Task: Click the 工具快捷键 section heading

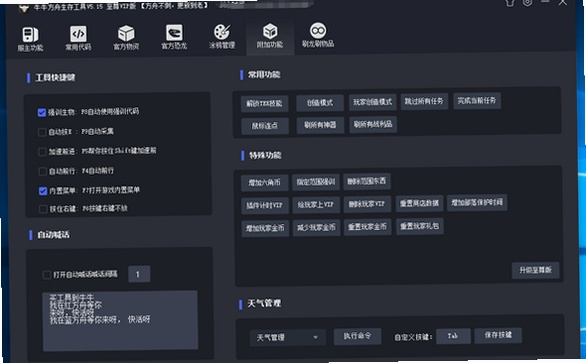Action: [55, 77]
